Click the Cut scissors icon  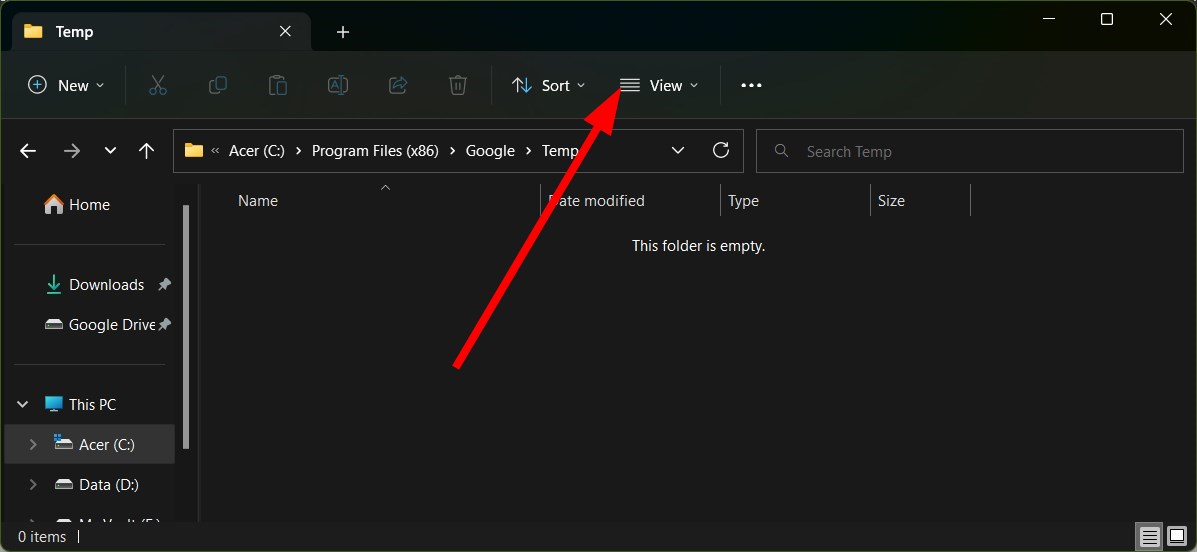[x=157, y=86]
